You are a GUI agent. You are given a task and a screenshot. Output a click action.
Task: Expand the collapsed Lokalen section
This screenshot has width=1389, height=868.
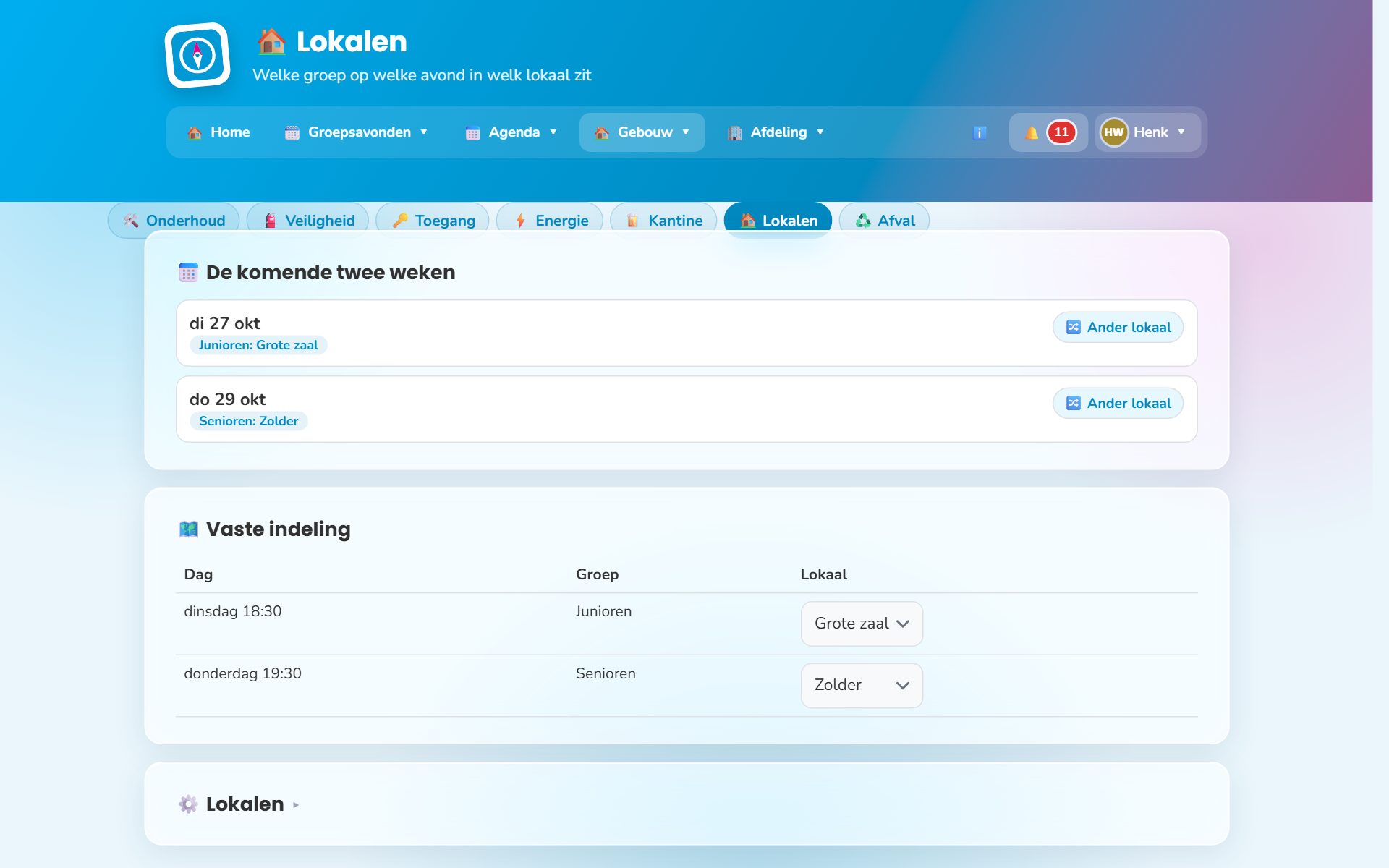point(239,804)
